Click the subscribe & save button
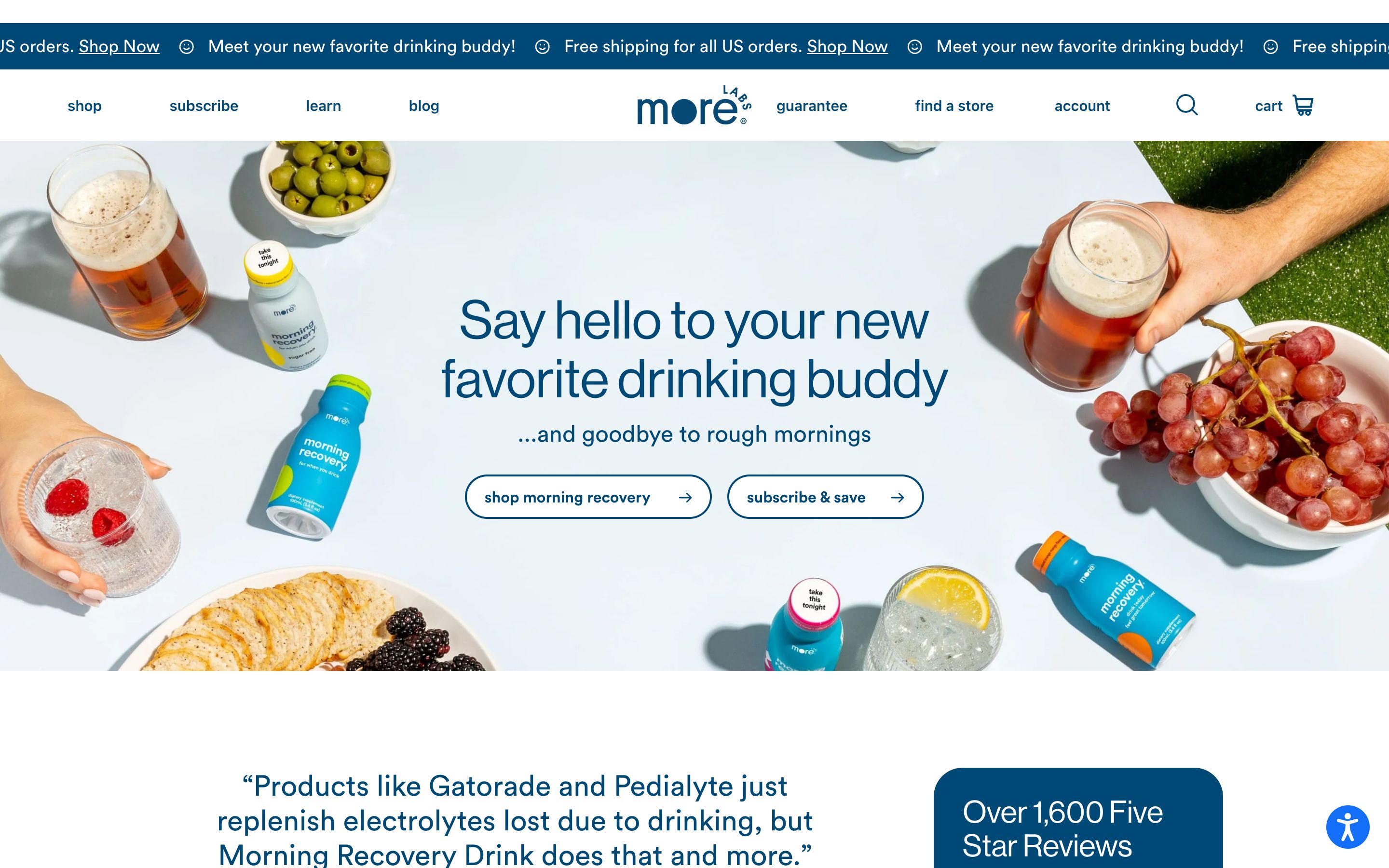The width and height of the screenshot is (1389, 868). click(x=825, y=497)
